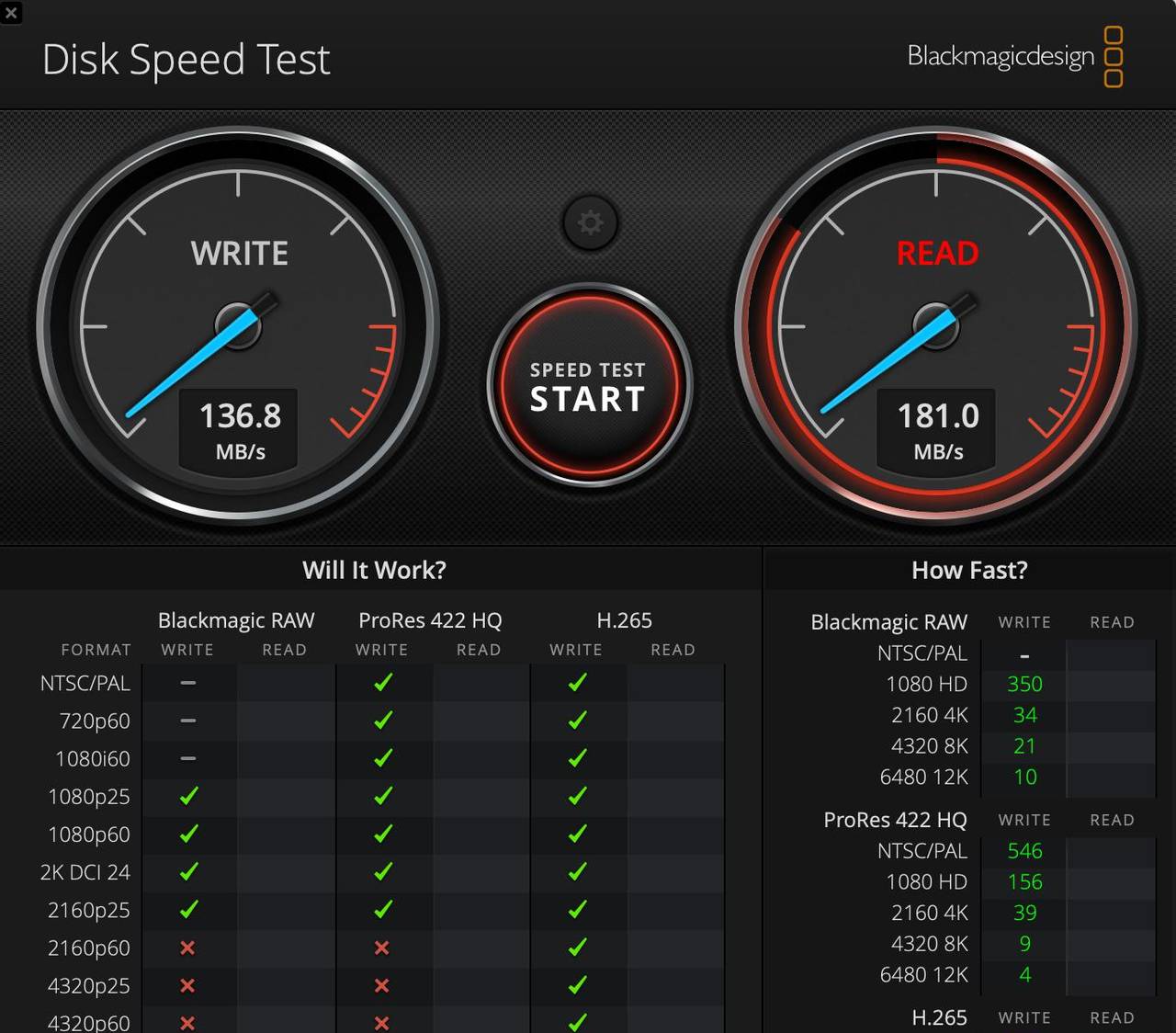Click the WRITE label on the left gauge
The height and width of the screenshot is (1033, 1176).
point(239,254)
